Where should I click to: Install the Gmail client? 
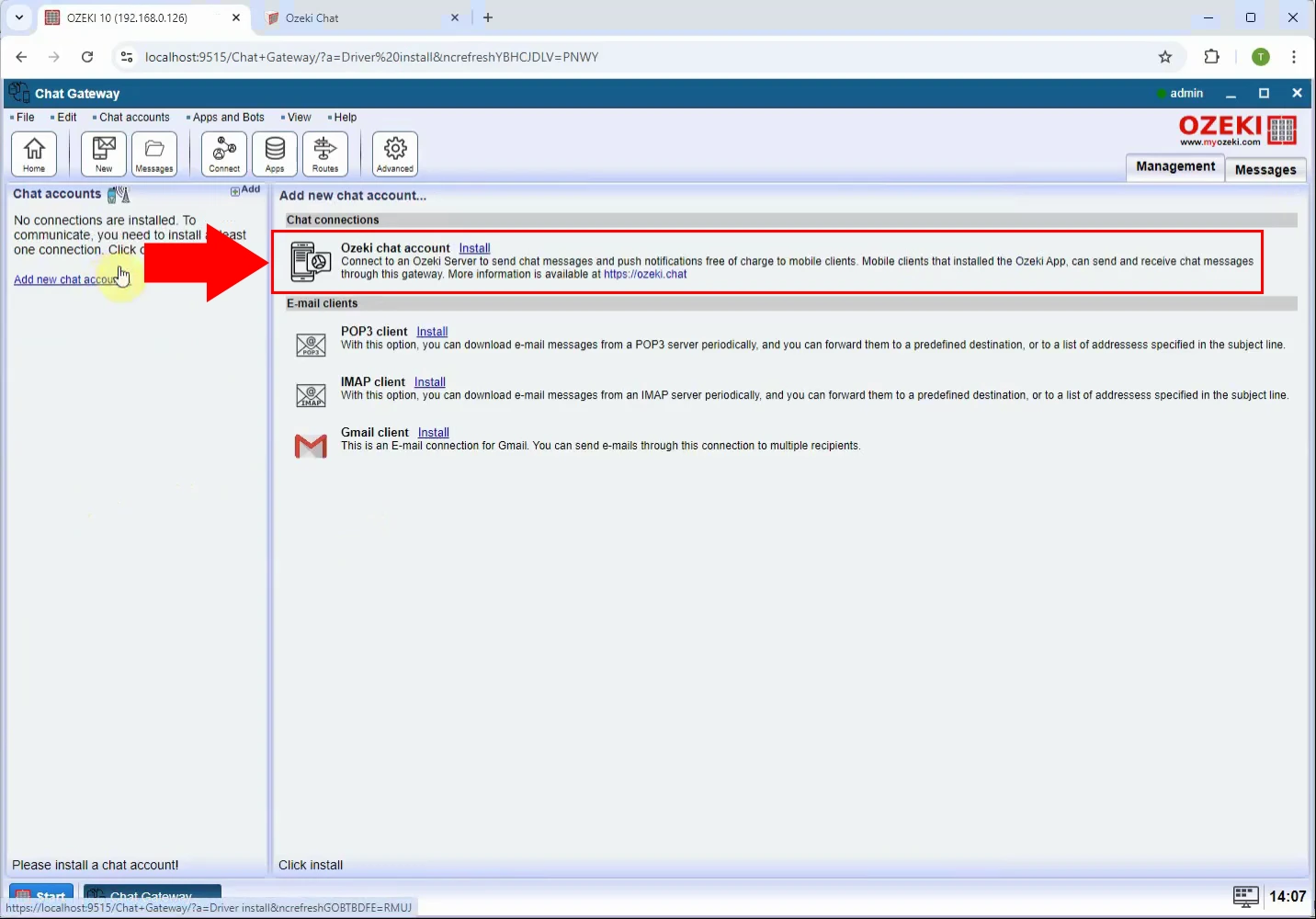(x=433, y=433)
